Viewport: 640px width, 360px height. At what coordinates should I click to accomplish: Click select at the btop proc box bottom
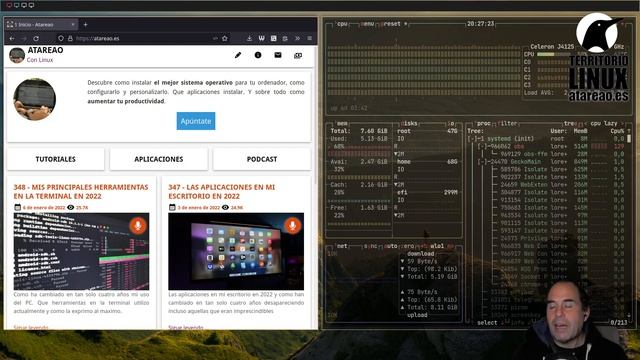pos(487,323)
